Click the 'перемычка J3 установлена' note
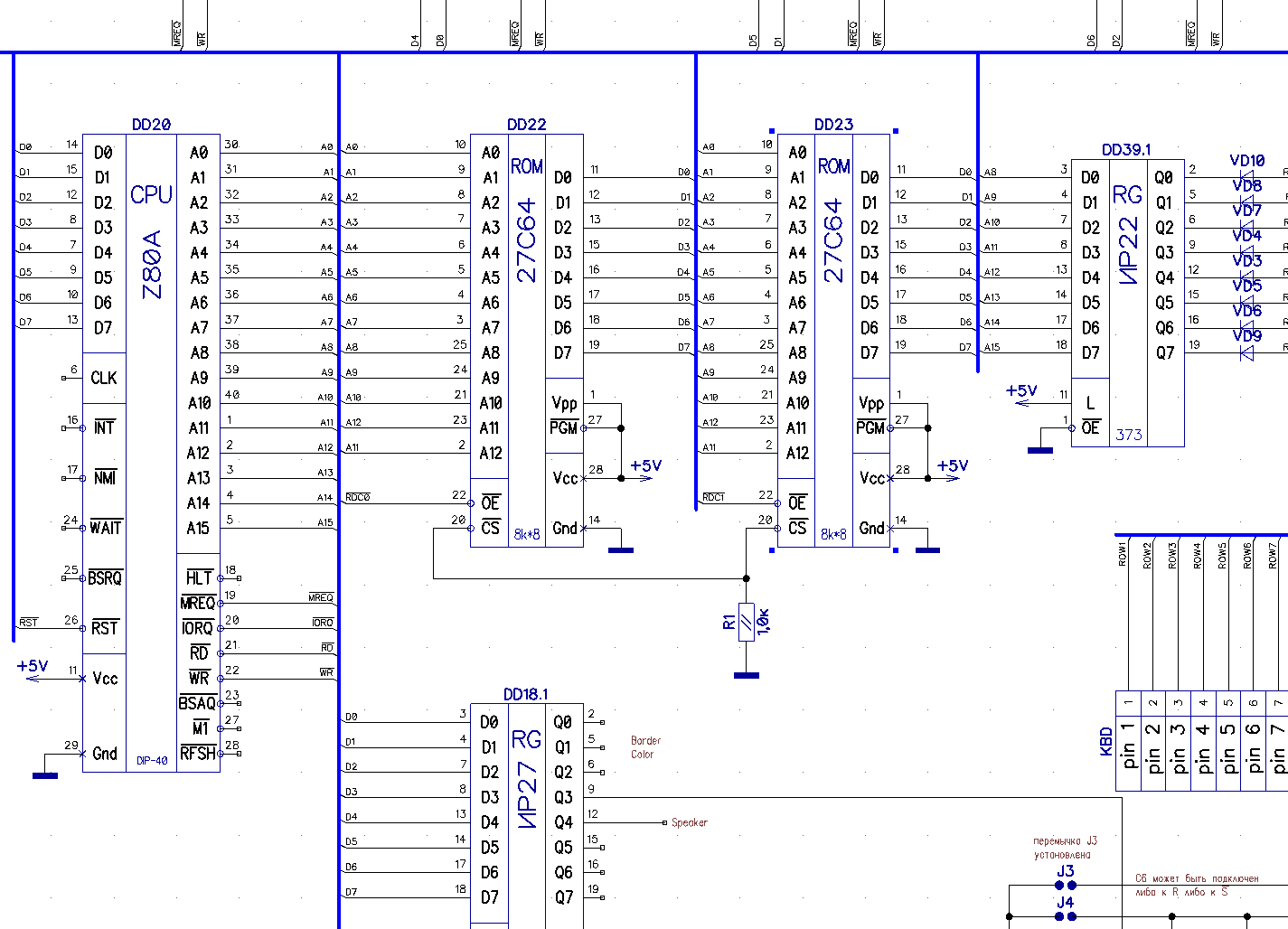 click(1065, 848)
